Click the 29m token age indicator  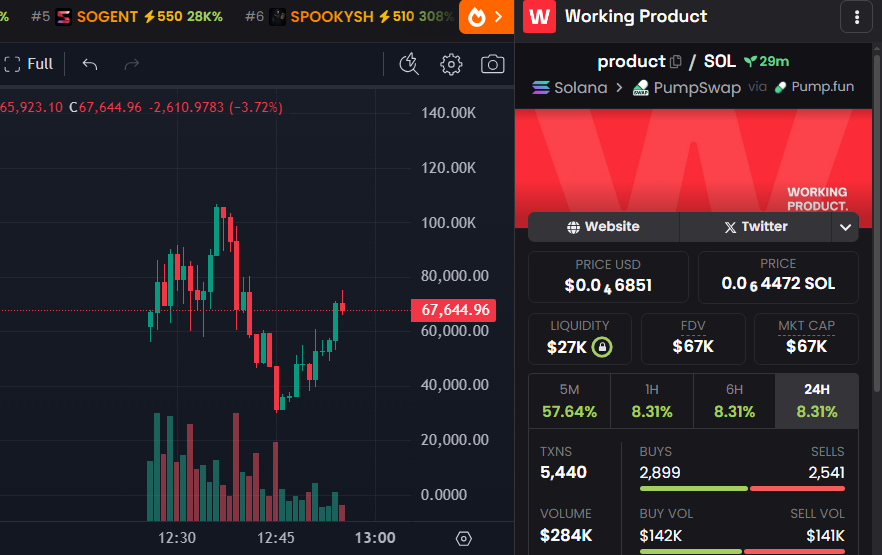[x=766, y=61]
